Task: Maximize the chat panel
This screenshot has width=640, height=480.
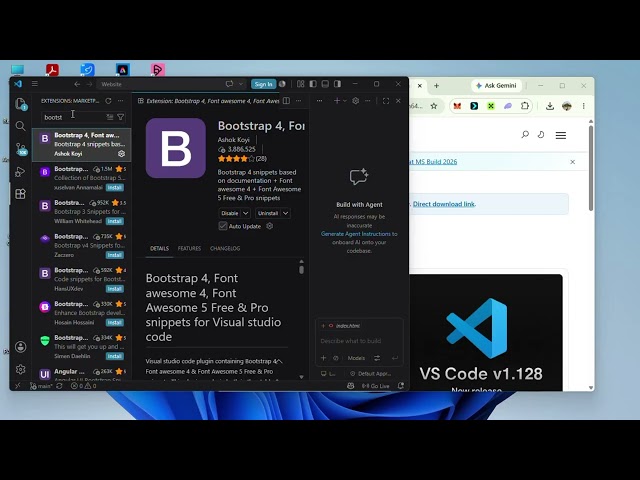Action: coord(386,101)
